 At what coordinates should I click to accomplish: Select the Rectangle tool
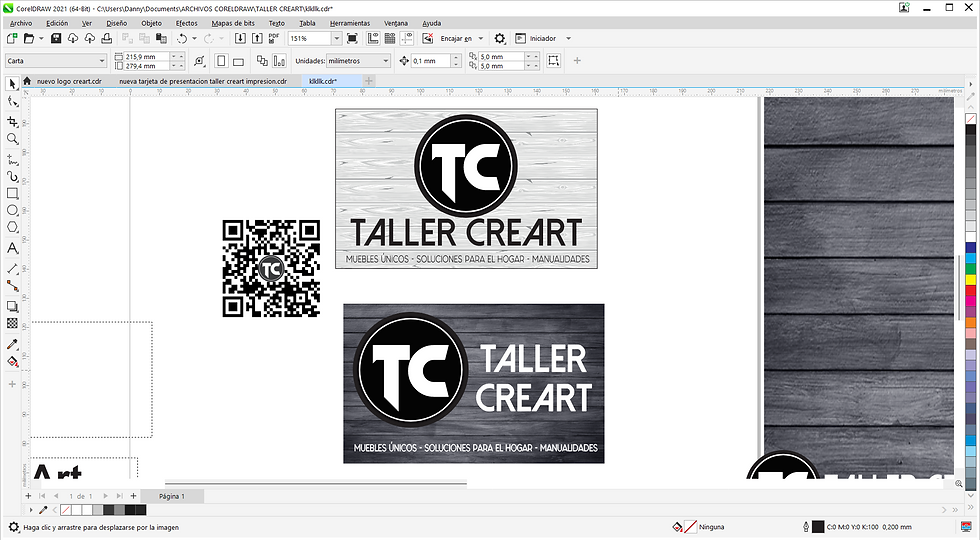tap(12, 194)
